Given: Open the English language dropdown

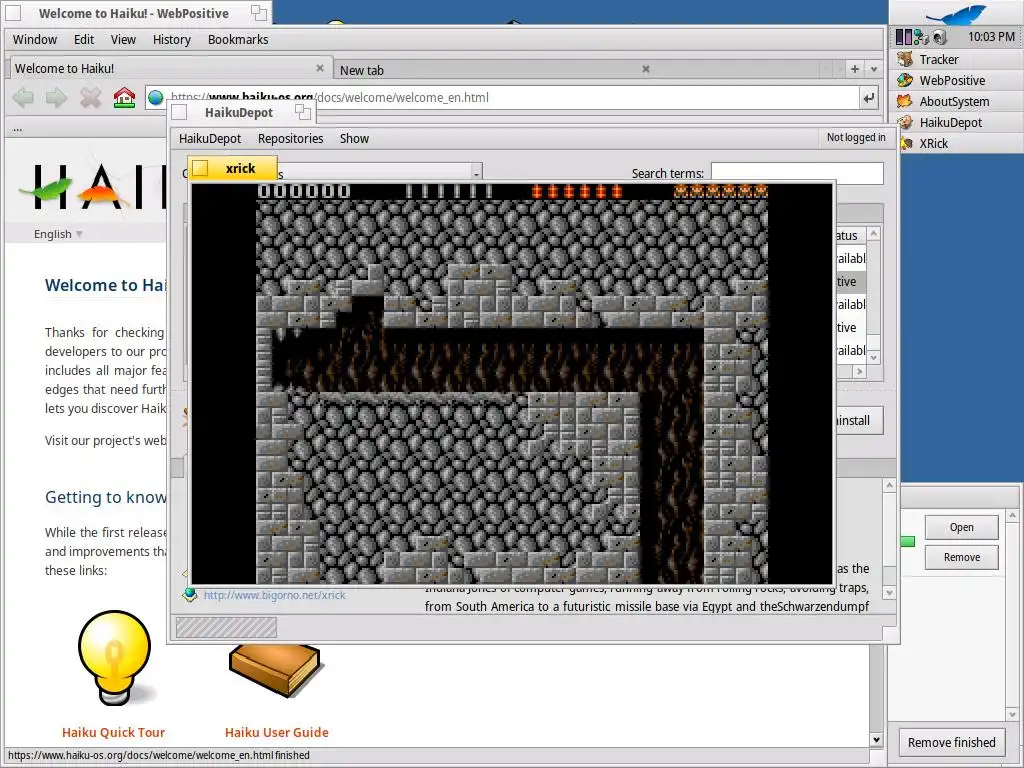Looking at the screenshot, I should point(58,234).
